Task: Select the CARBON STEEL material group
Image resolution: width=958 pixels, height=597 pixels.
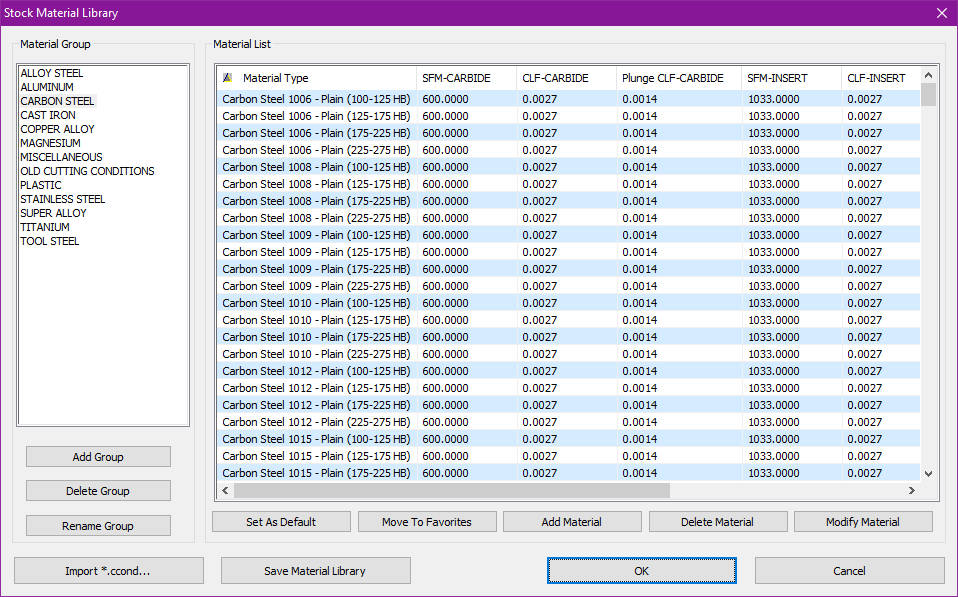Action: point(57,100)
